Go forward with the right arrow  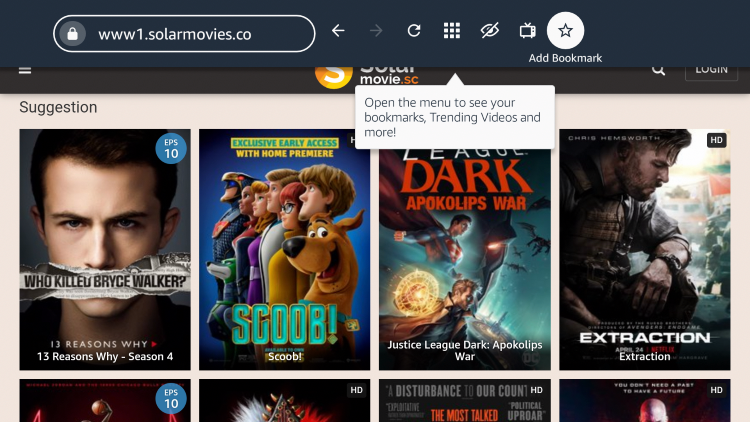[376, 31]
